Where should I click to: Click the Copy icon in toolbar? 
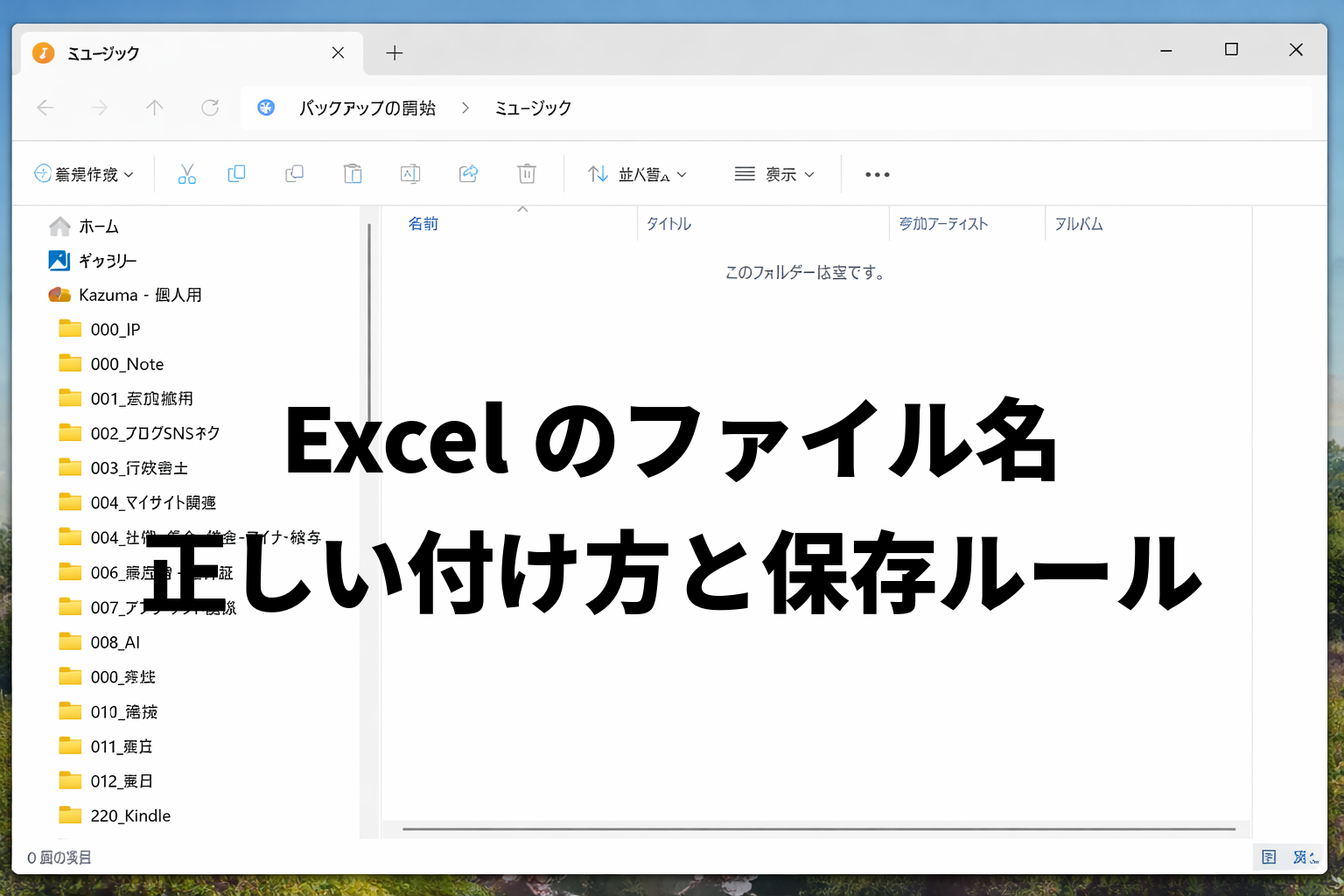click(x=236, y=174)
